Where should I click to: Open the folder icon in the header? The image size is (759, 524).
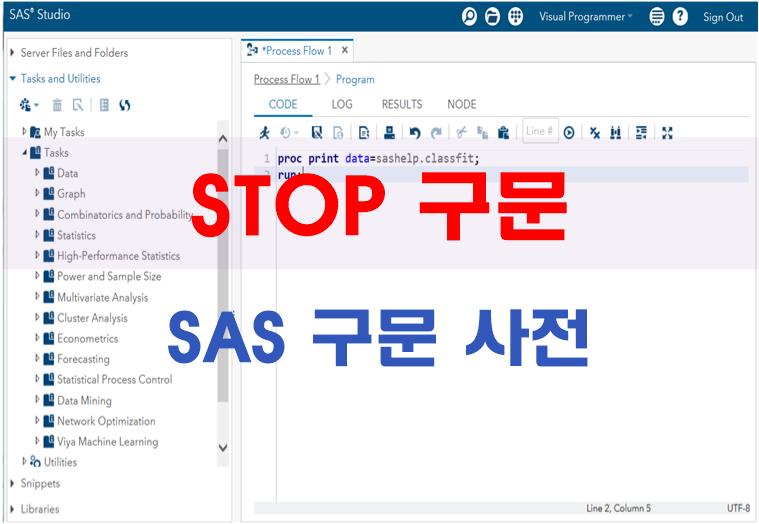(x=492, y=16)
